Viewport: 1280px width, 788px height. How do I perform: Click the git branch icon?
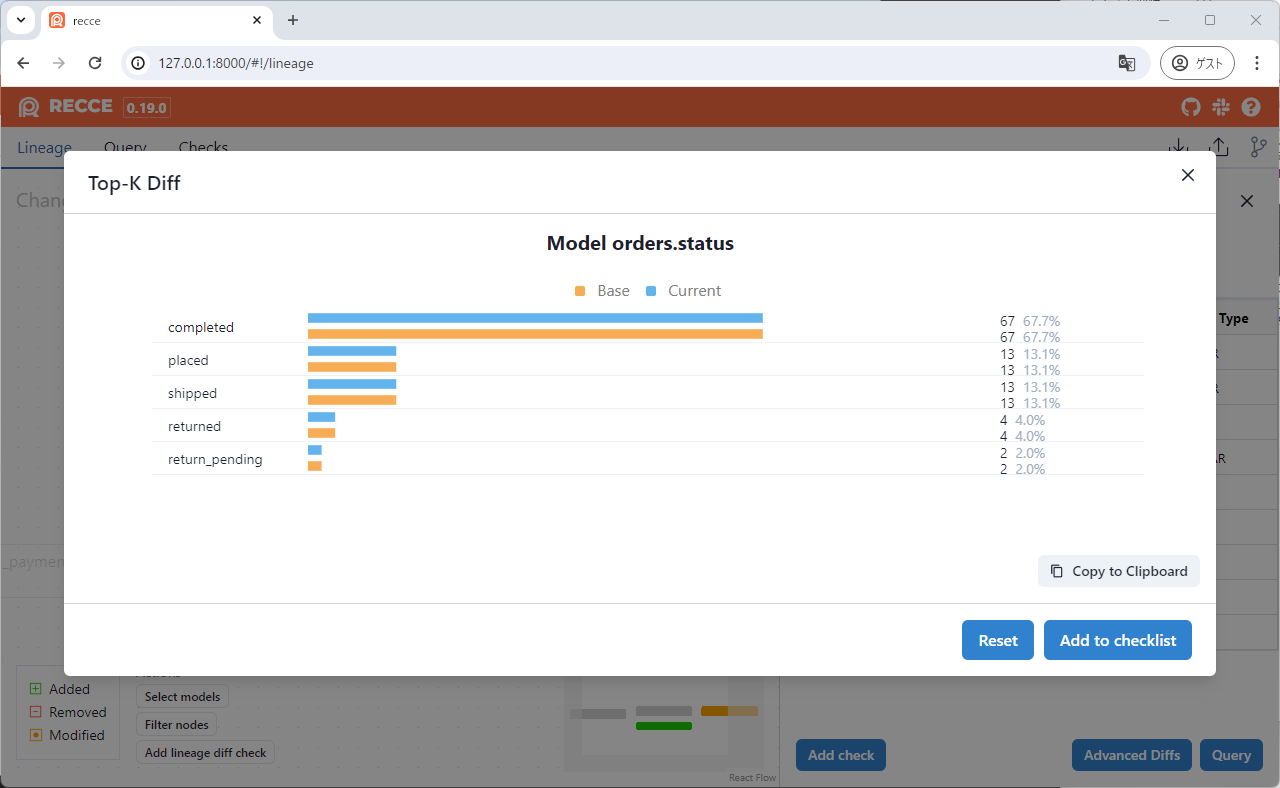click(1259, 147)
